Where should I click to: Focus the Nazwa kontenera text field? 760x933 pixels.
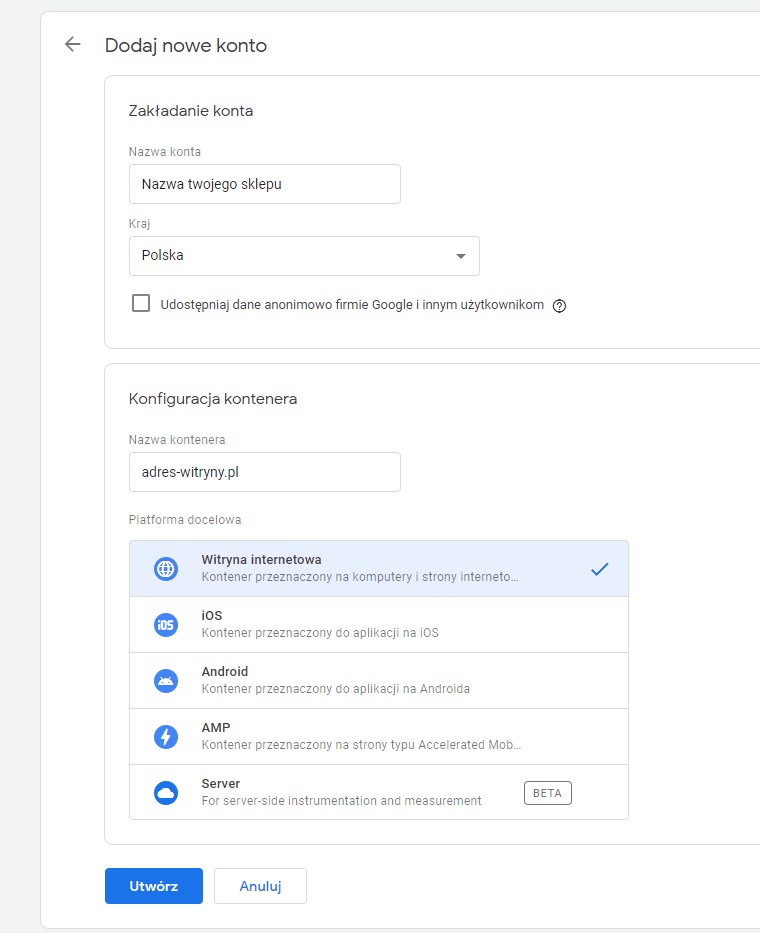265,472
